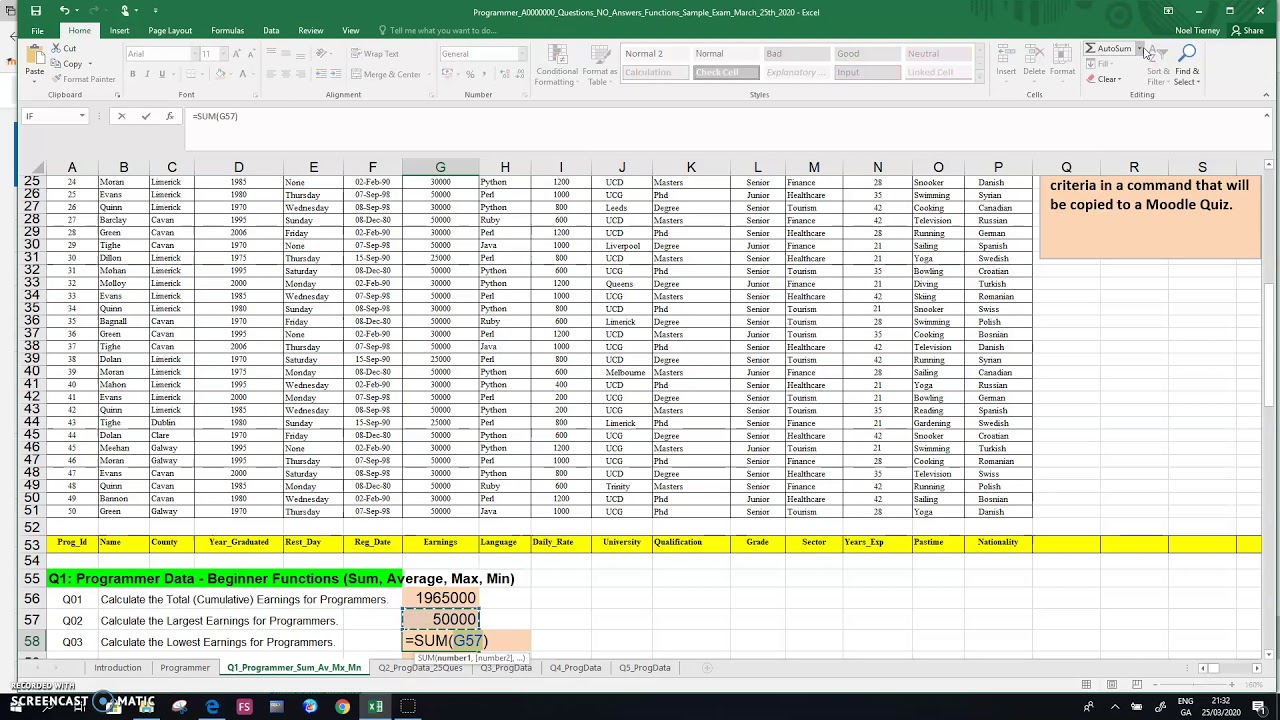Image resolution: width=1280 pixels, height=720 pixels.
Task: Center align text horizontally
Action: point(286,74)
